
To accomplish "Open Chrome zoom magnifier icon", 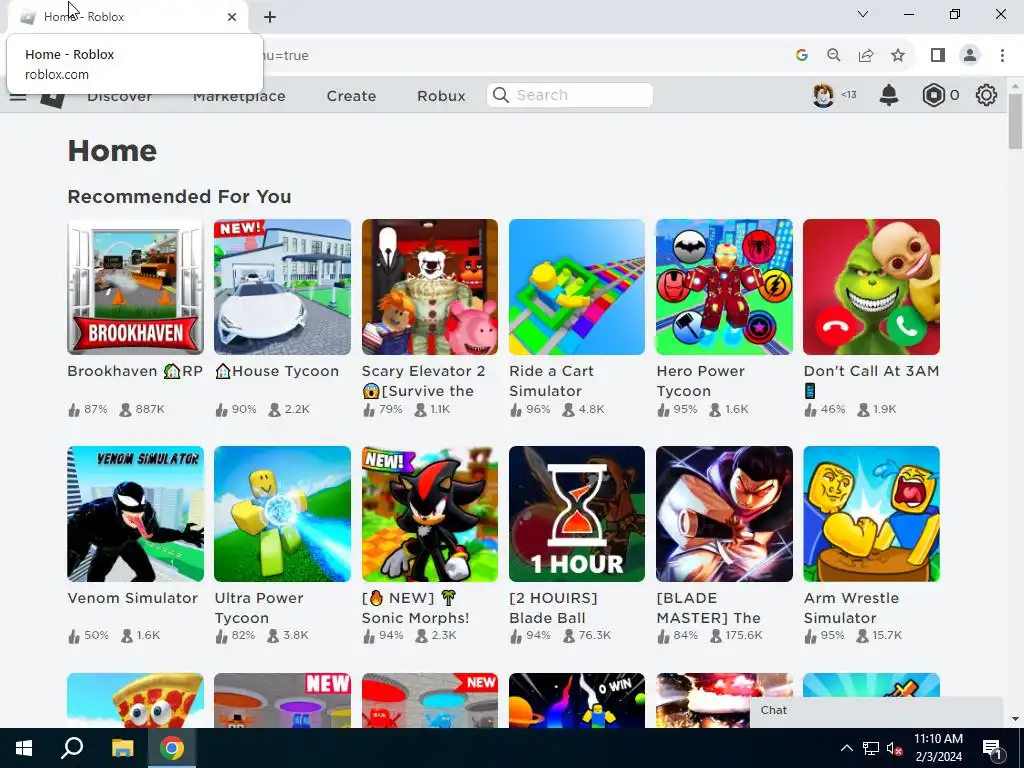I will tap(833, 56).
